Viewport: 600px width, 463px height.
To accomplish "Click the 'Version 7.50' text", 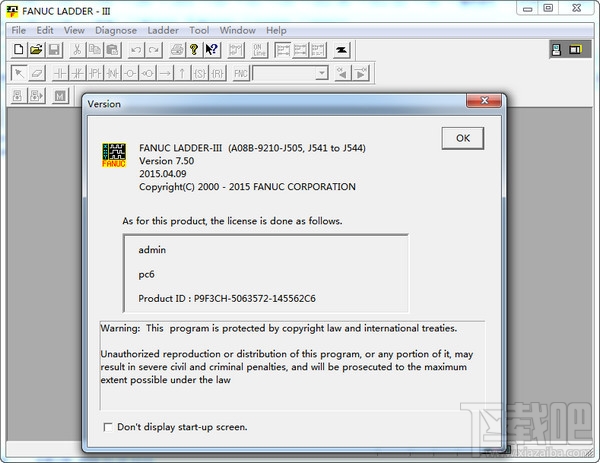I will coord(166,161).
